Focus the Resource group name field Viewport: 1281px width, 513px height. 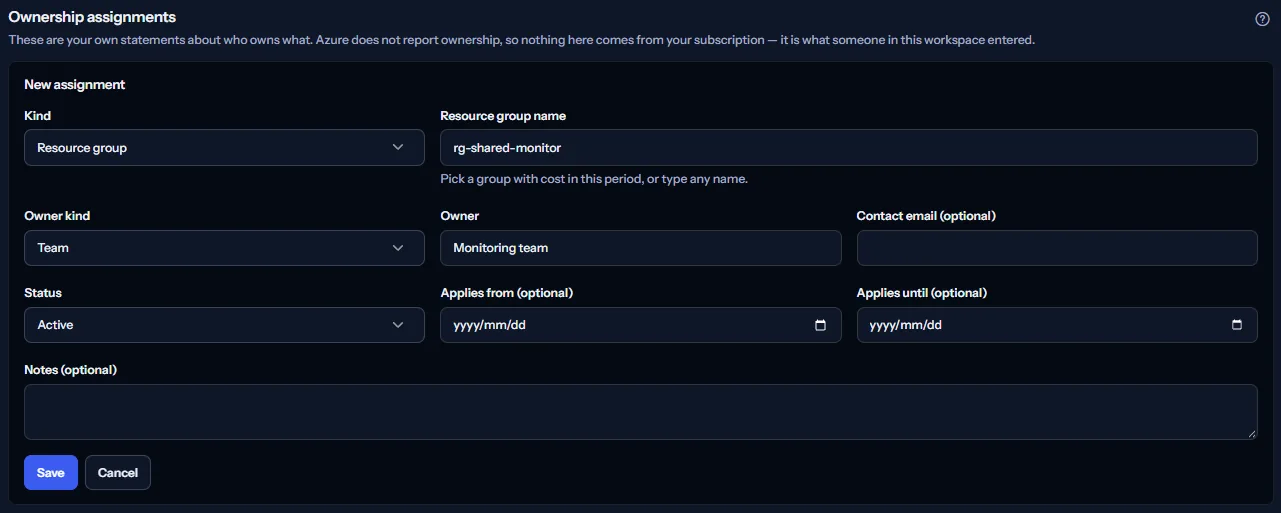click(849, 147)
